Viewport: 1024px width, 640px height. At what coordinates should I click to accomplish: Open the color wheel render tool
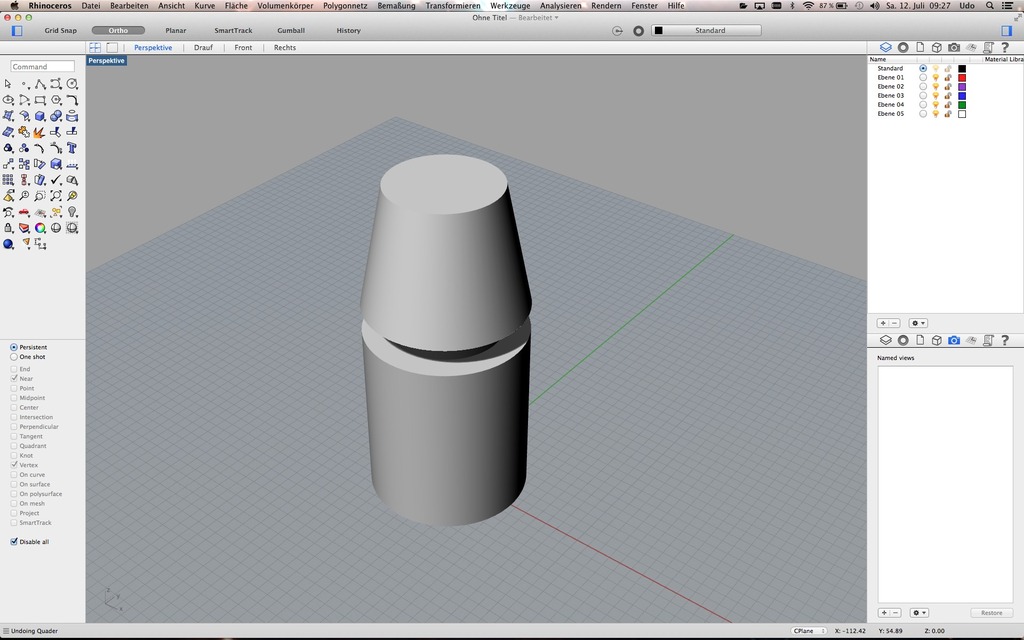click(40, 228)
